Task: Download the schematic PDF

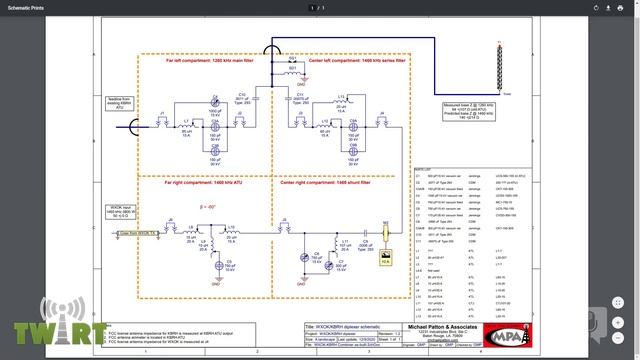Action: pyautogui.click(x=608, y=8)
